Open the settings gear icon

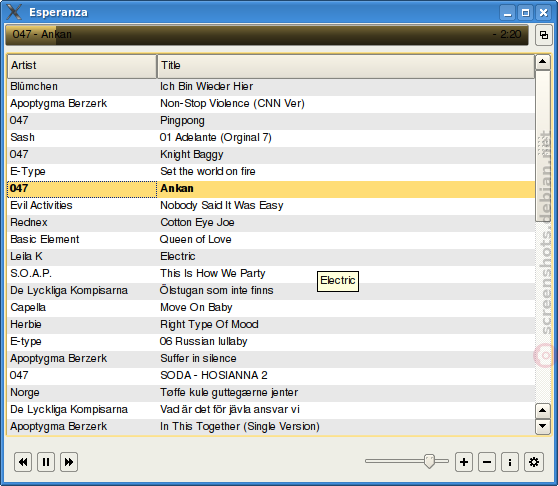533,462
